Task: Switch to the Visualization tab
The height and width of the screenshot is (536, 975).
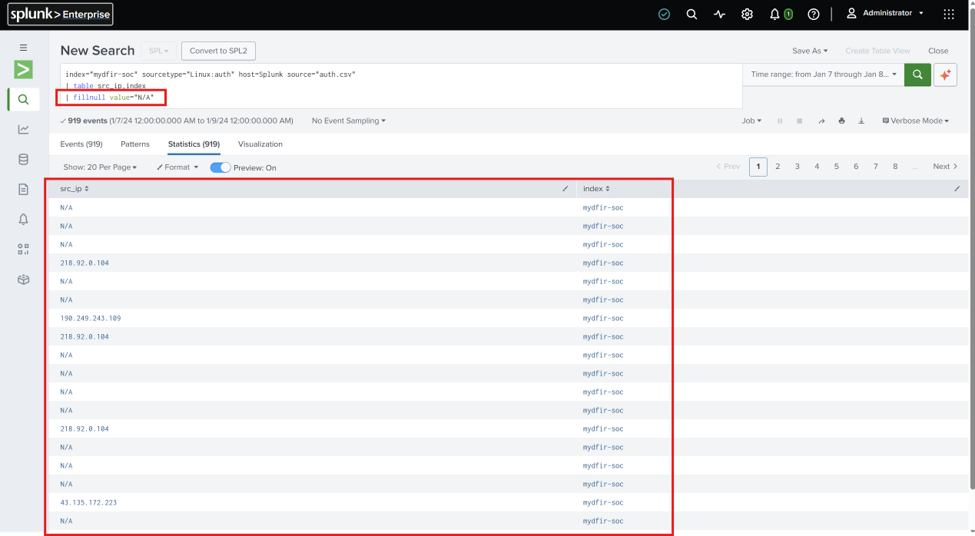Action: coord(260,144)
